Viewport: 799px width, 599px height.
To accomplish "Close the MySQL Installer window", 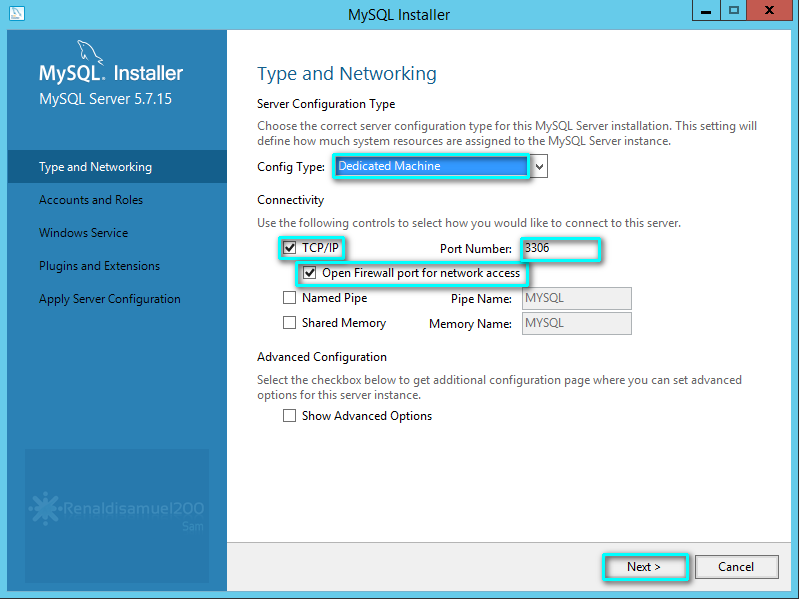I will [x=769, y=11].
